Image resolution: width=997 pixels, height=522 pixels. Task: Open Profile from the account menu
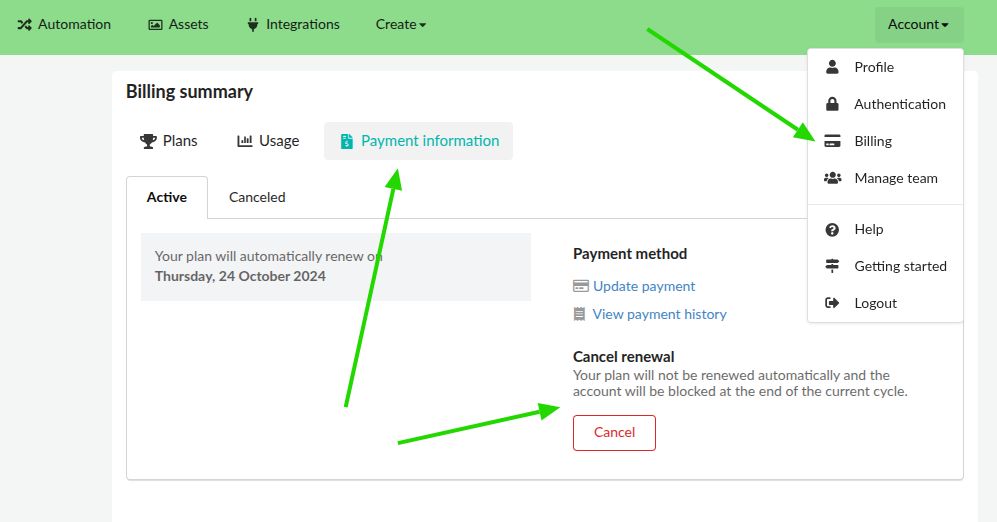pyautogui.click(x=873, y=67)
